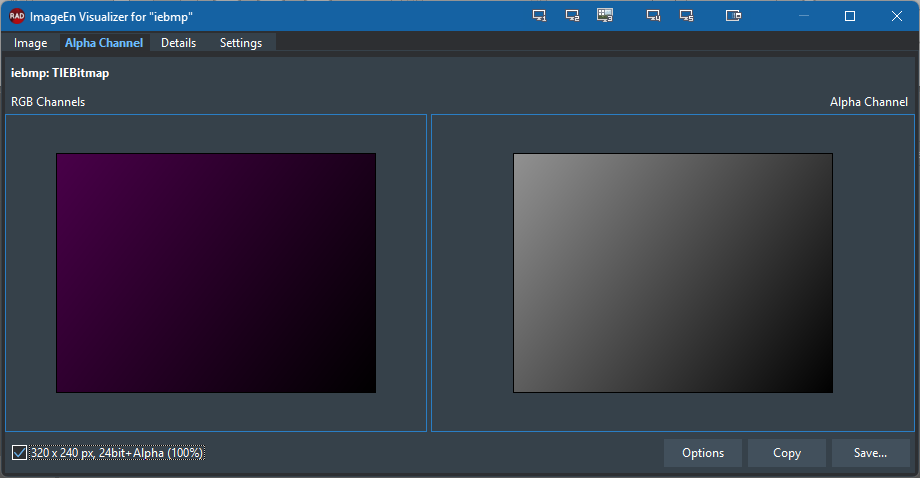Go to the Settings tab
This screenshot has width=920, height=478.
pos(241,43)
